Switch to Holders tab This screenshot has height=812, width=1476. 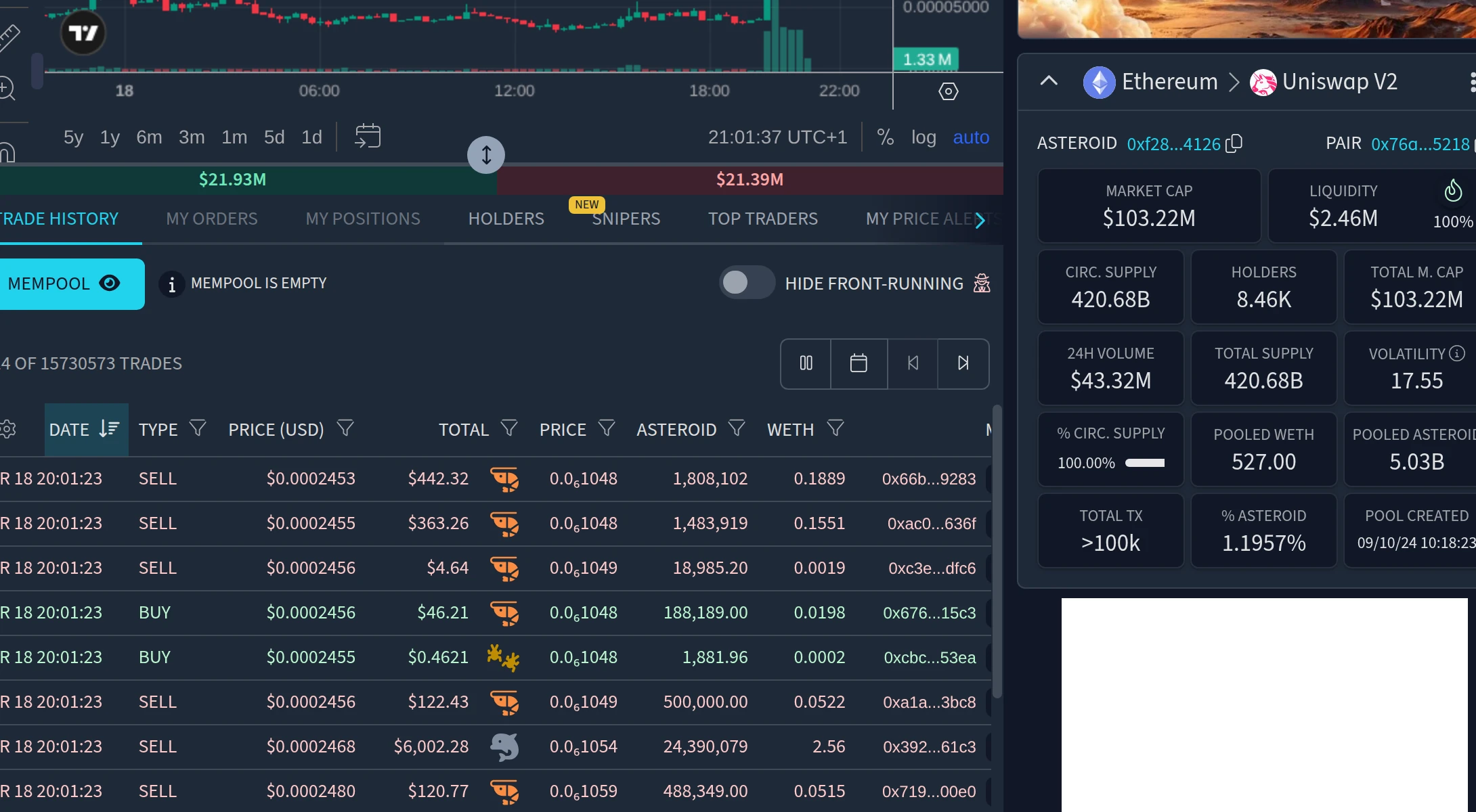pyautogui.click(x=506, y=219)
